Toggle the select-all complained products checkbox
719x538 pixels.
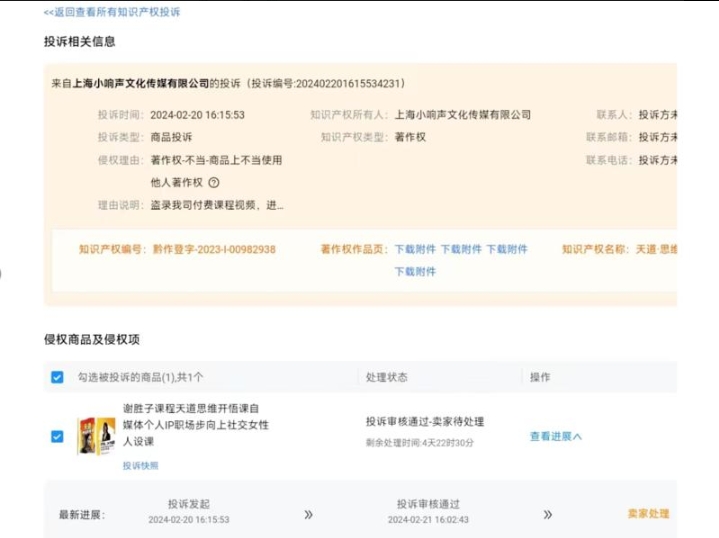click(57, 377)
